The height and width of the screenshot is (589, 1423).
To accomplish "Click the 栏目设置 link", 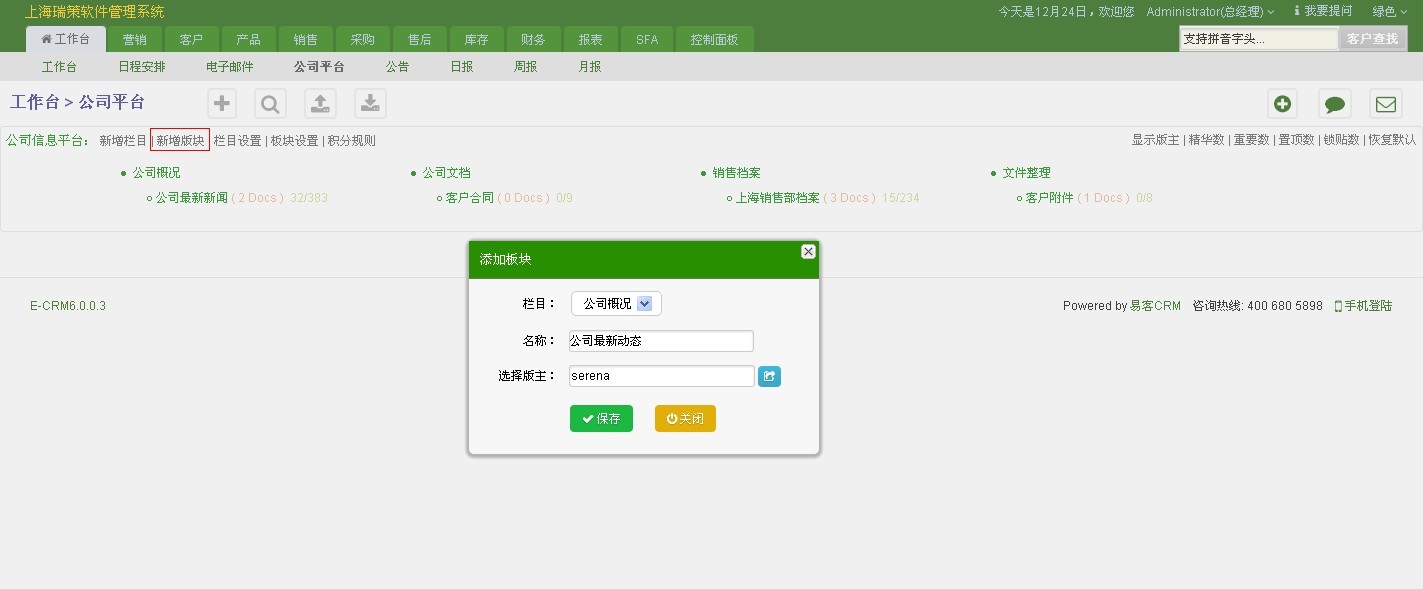I will [x=237, y=141].
